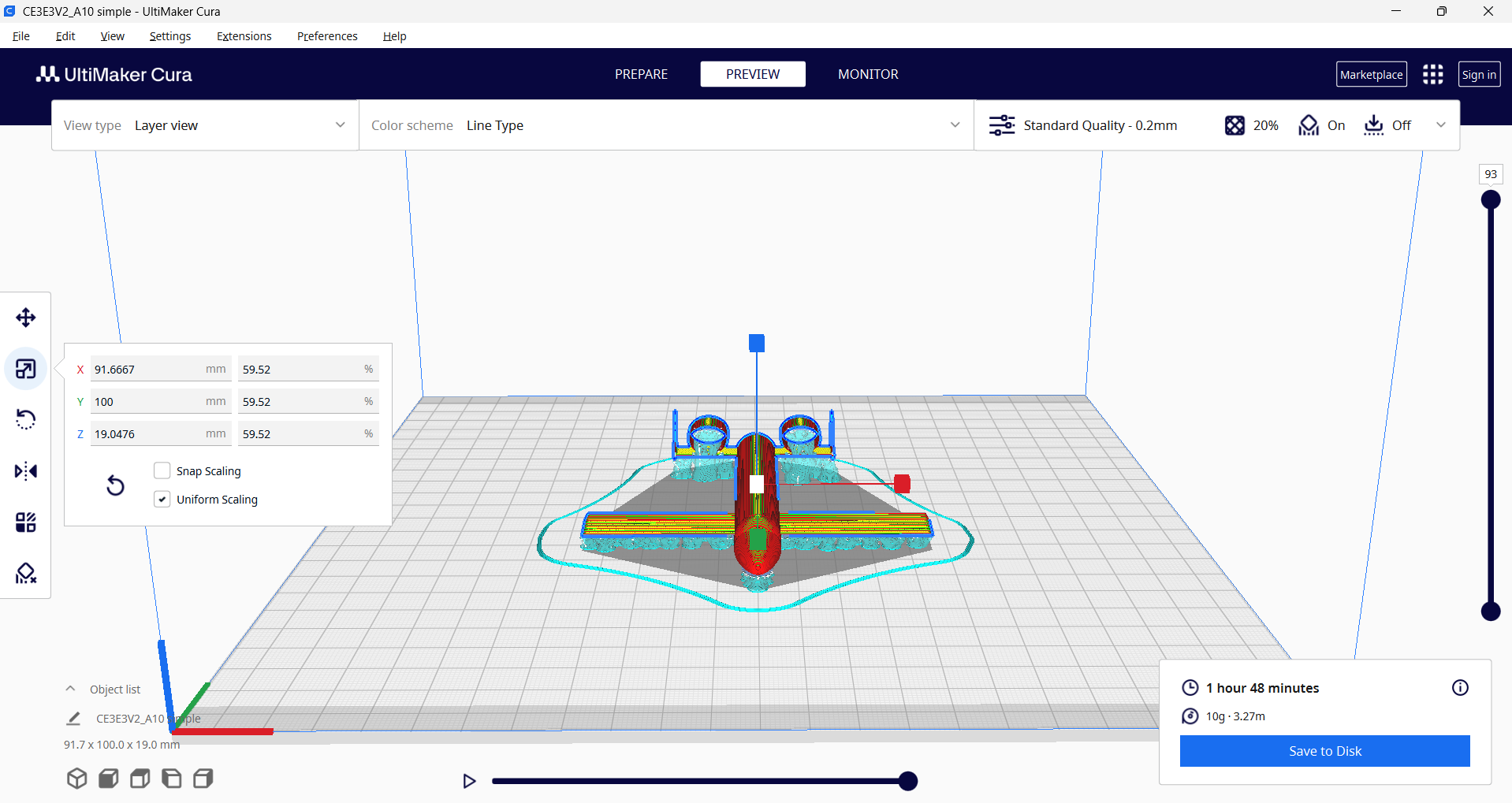Switch to 3D perspective view cube
The width and height of the screenshot is (1512, 803).
[76, 779]
